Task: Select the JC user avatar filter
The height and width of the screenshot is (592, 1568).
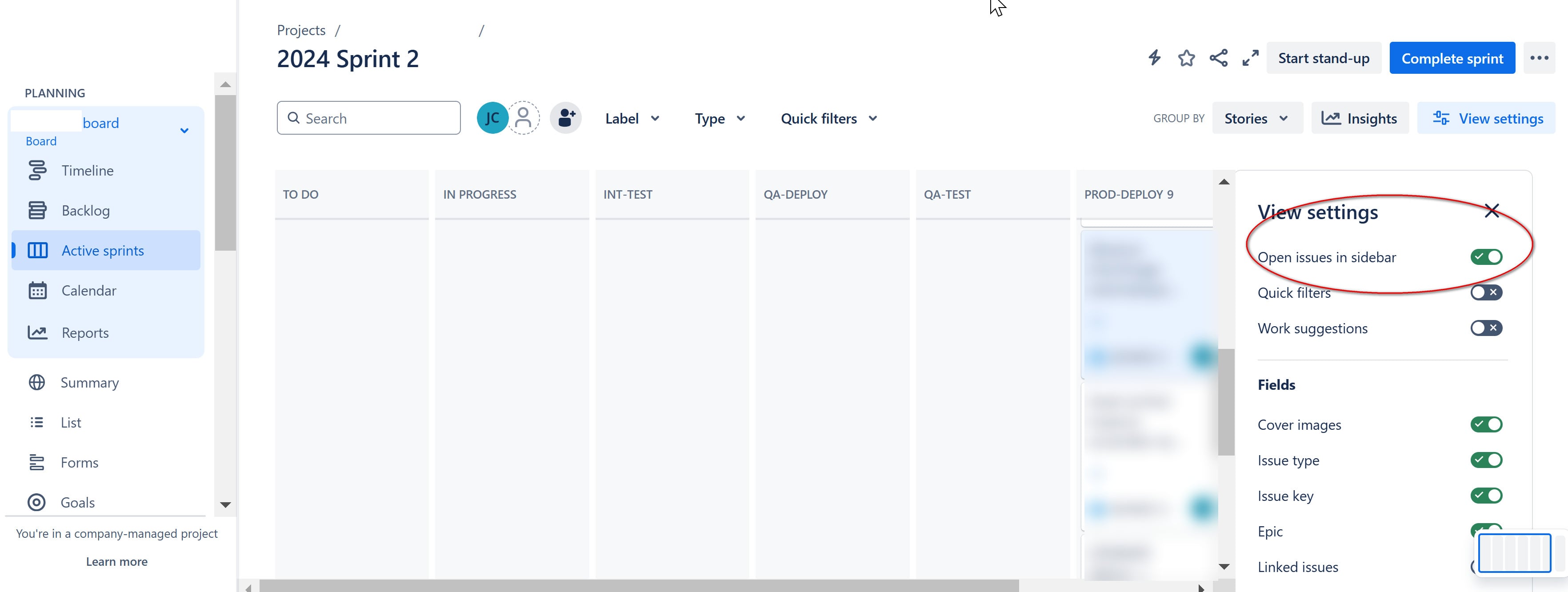Action: 492,118
